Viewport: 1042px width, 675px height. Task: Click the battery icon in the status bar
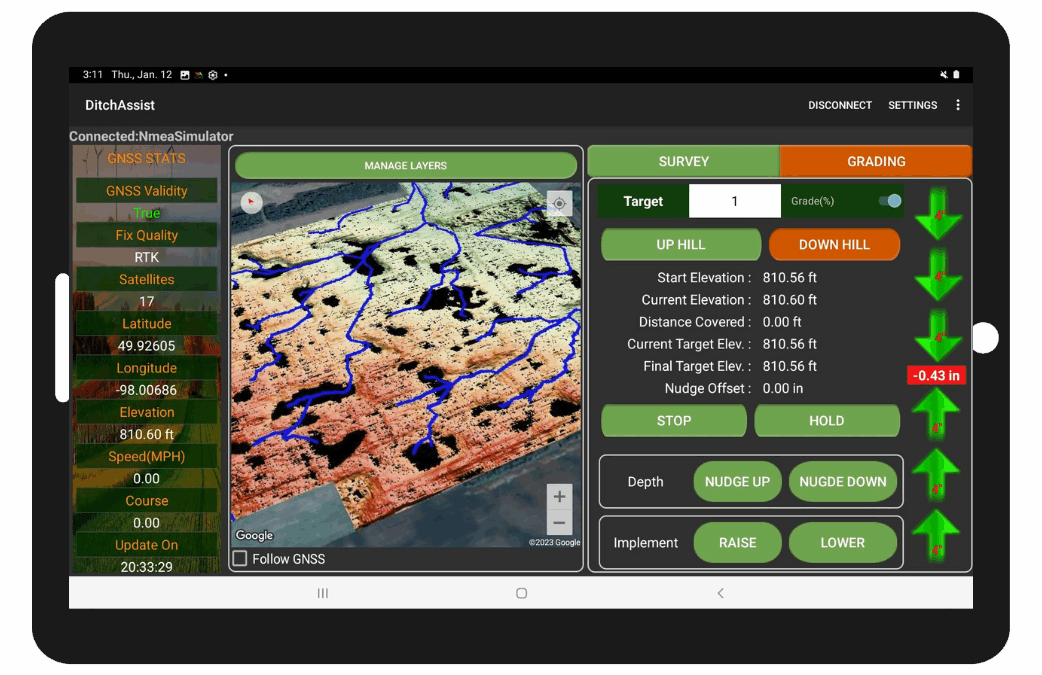(956, 74)
